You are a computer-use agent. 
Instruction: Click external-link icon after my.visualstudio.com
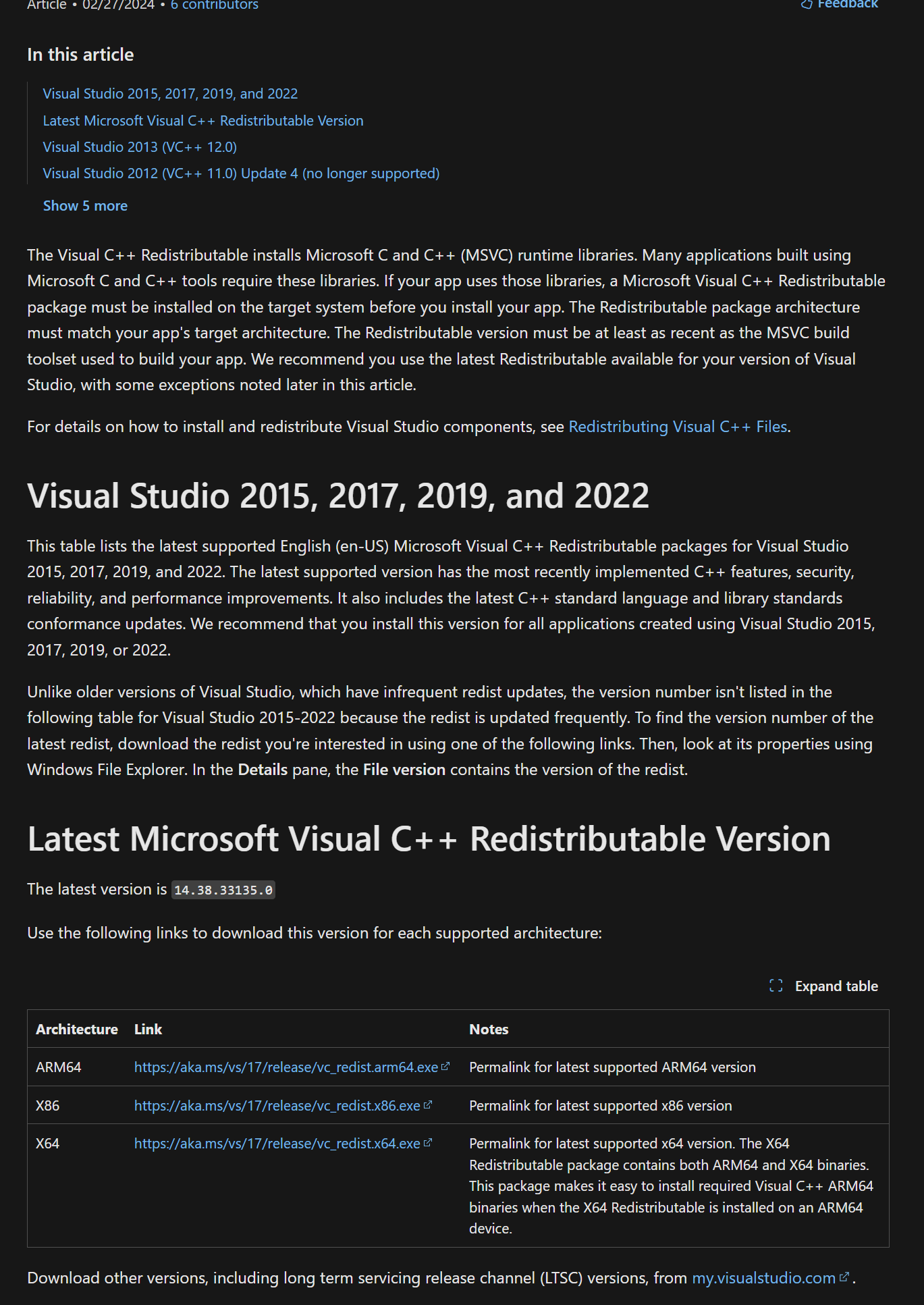point(844,1277)
